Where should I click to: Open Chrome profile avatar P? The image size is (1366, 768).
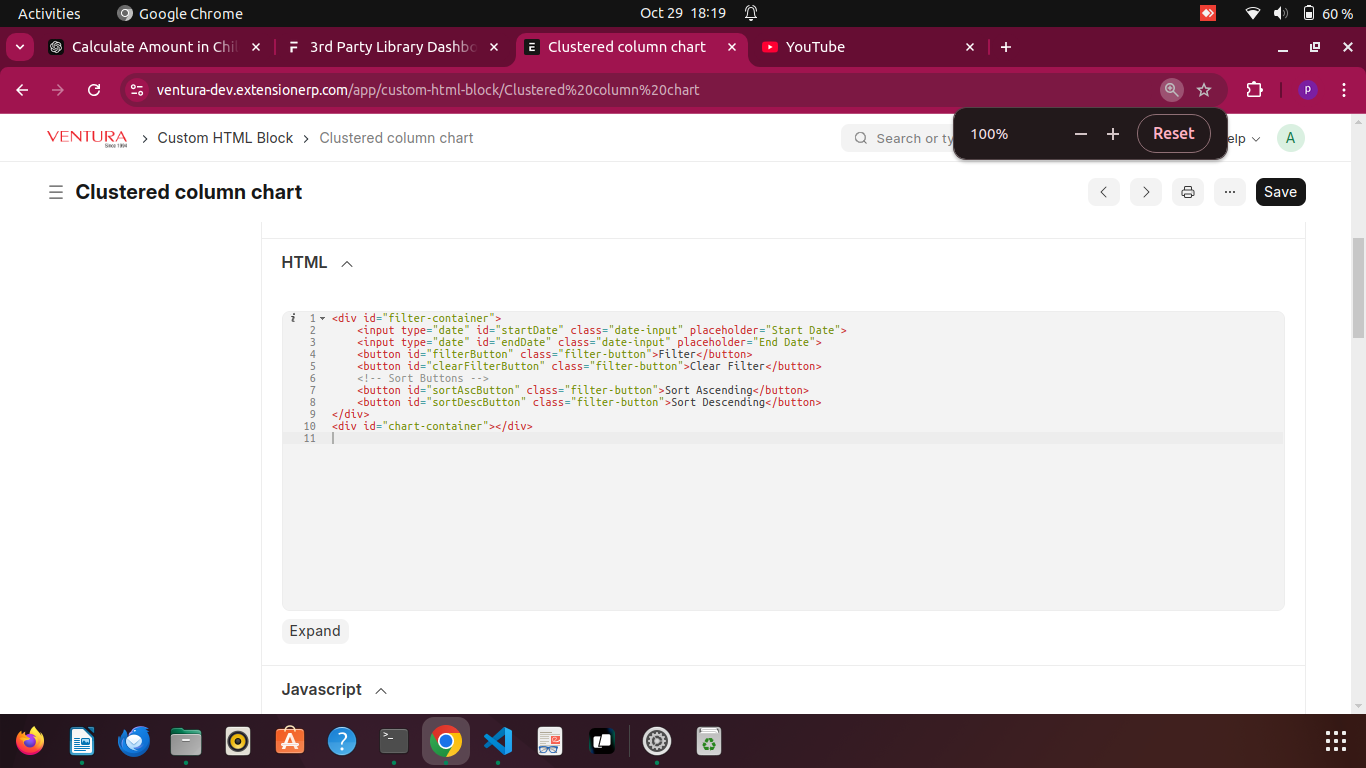1307,90
